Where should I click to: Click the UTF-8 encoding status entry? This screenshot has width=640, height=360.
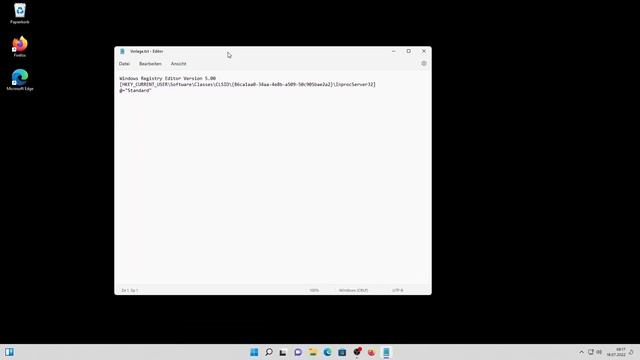point(398,290)
